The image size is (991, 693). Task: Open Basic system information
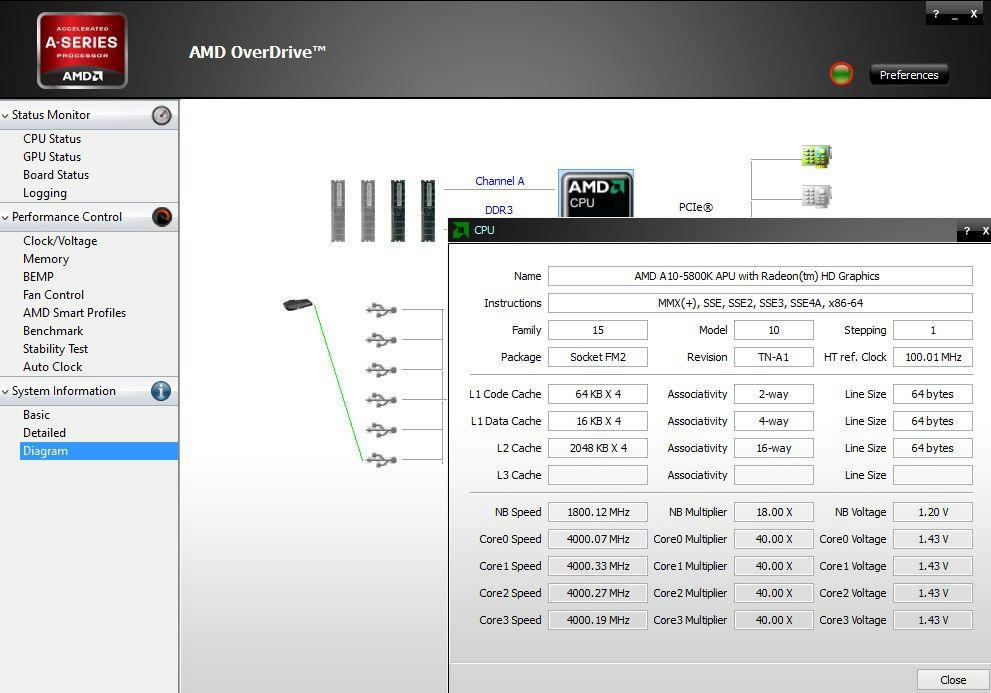36,415
